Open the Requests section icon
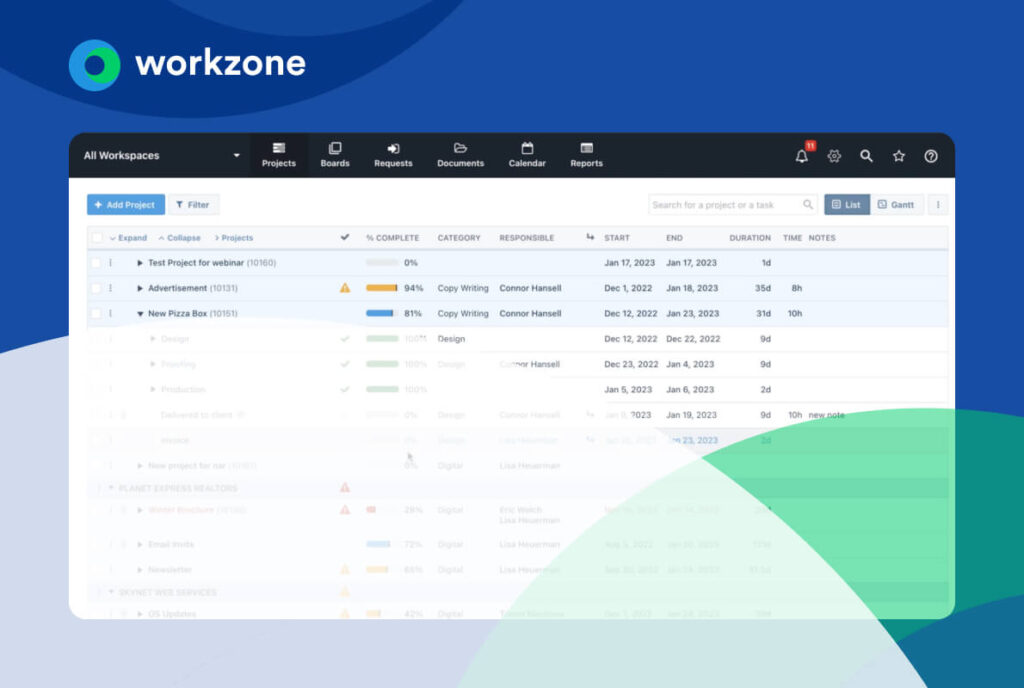The height and width of the screenshot is (688, 1024). [x=393, y=153]
